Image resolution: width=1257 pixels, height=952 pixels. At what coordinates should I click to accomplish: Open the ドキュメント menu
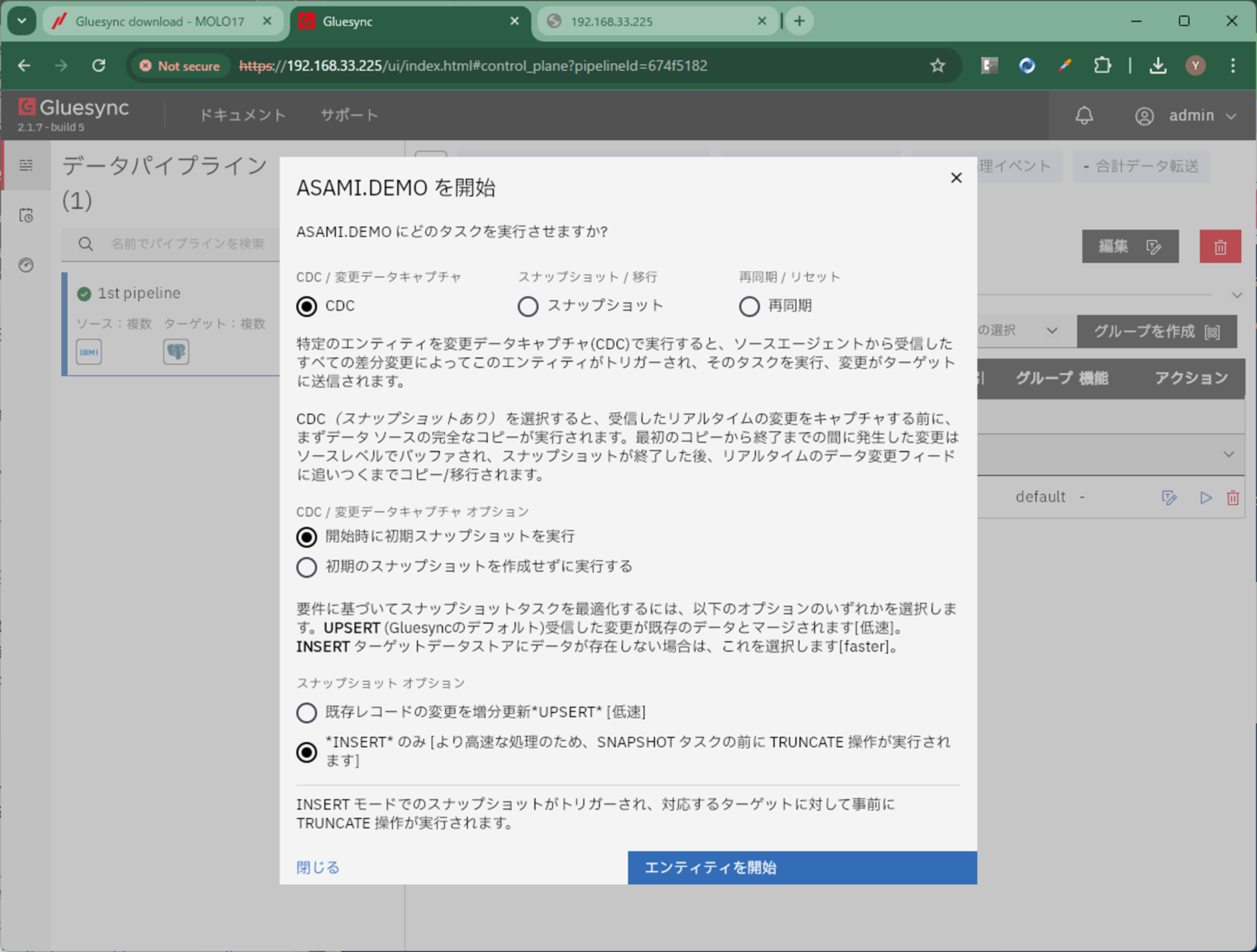pos(242,115)
